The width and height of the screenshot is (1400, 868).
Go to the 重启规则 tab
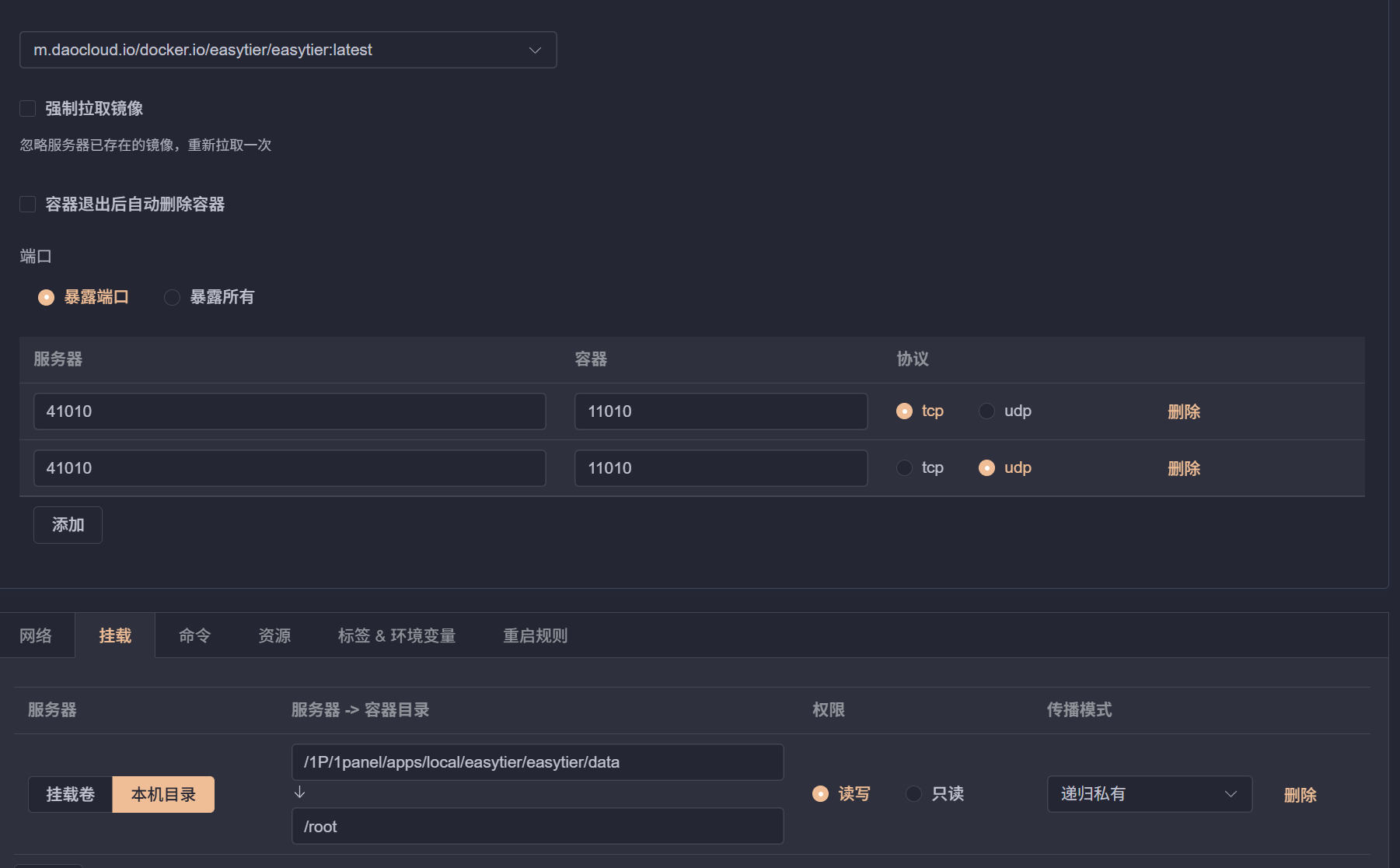[535, 636]
